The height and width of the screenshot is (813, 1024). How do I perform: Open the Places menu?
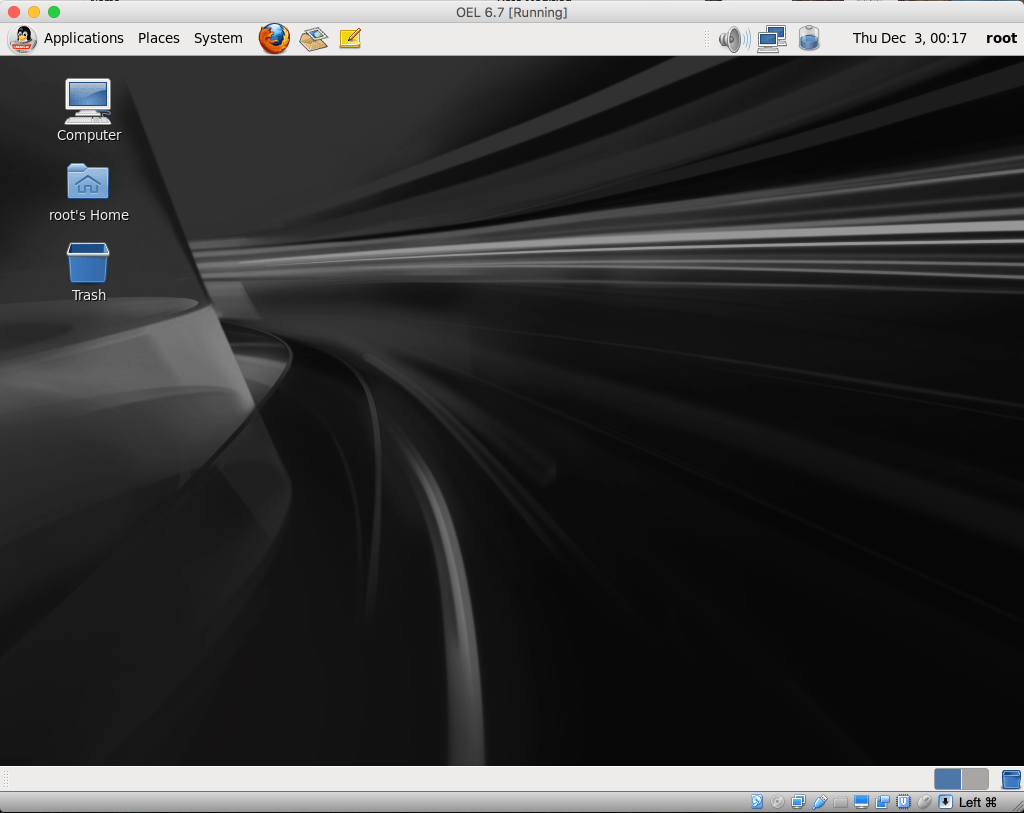point(159,39)
